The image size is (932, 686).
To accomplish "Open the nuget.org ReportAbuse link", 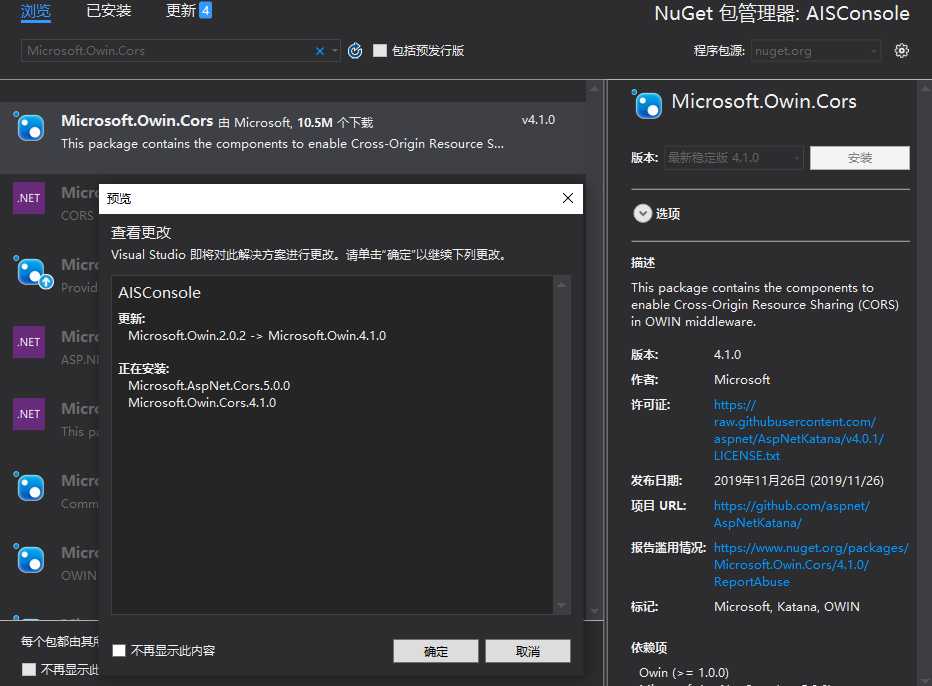I will (811, 565).
